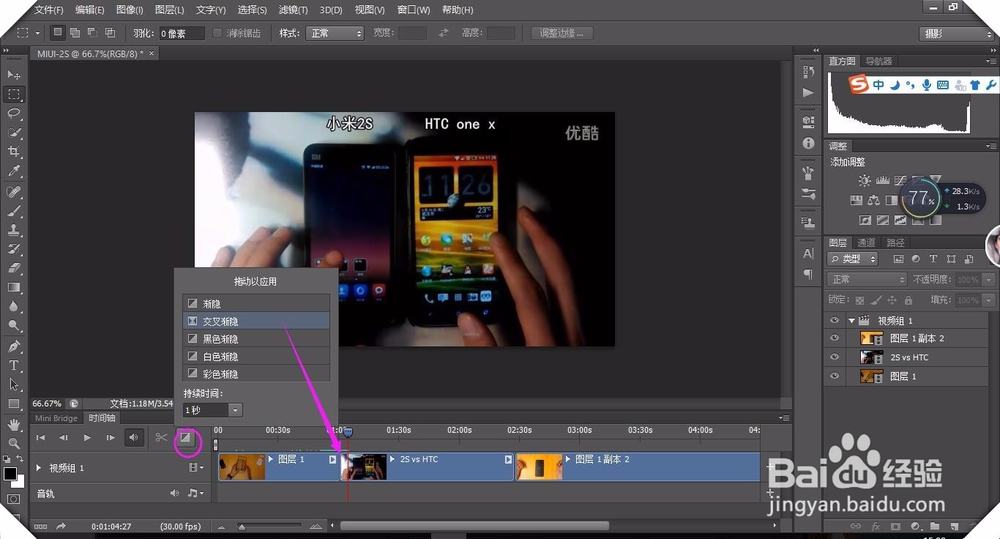Choose the 彩色渐隐 transition

(x=256, y=374)
